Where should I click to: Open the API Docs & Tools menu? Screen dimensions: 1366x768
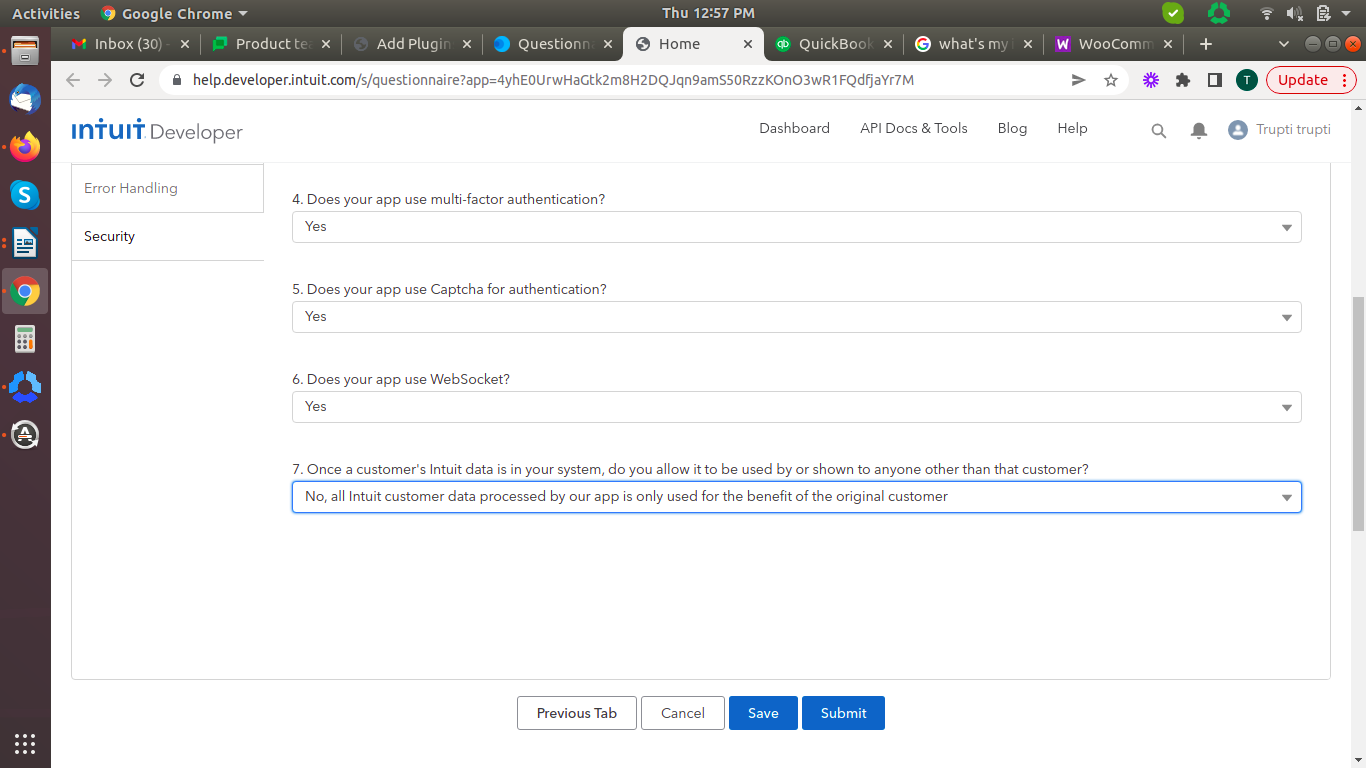[913, 128]
